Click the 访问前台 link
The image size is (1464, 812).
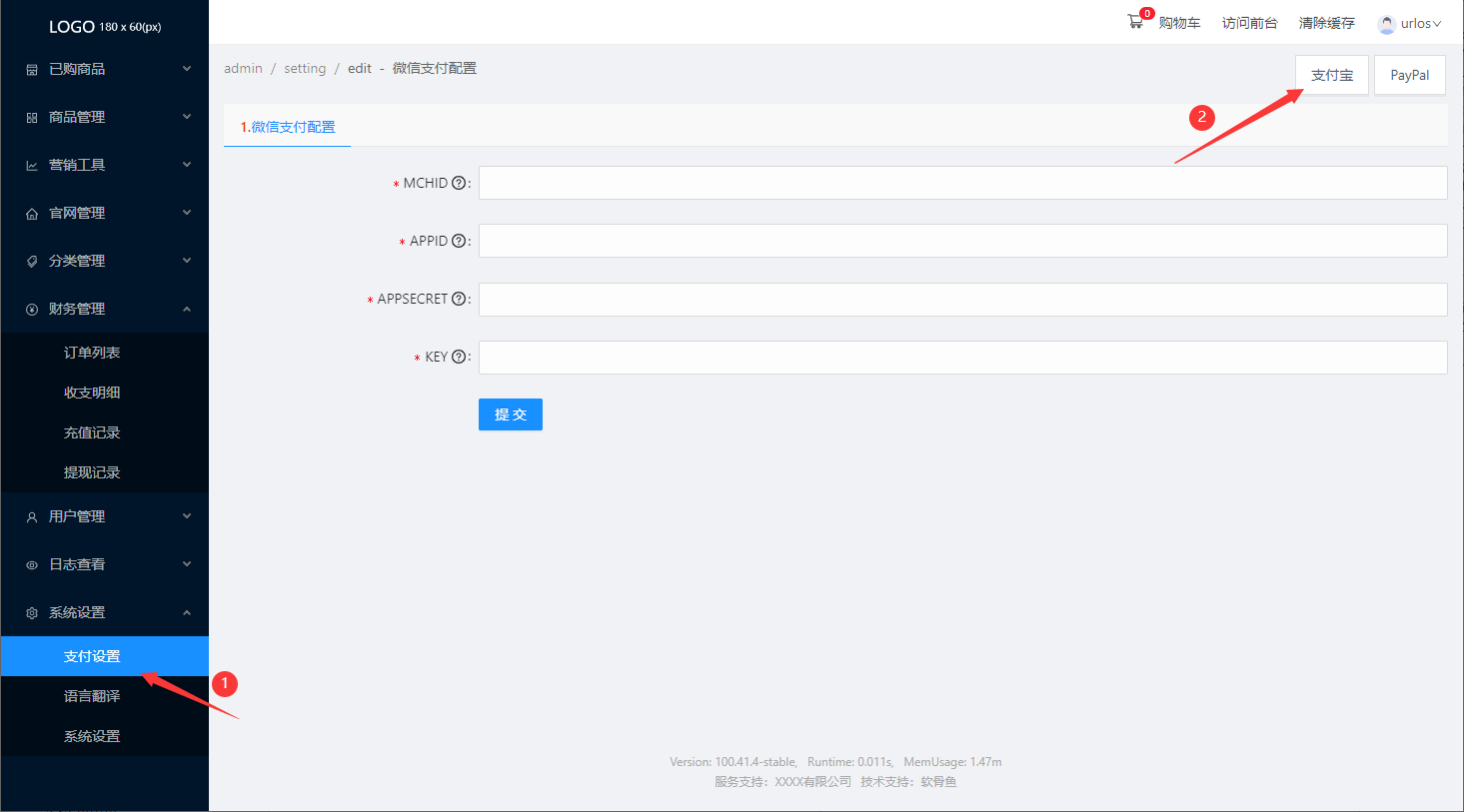1250,23
